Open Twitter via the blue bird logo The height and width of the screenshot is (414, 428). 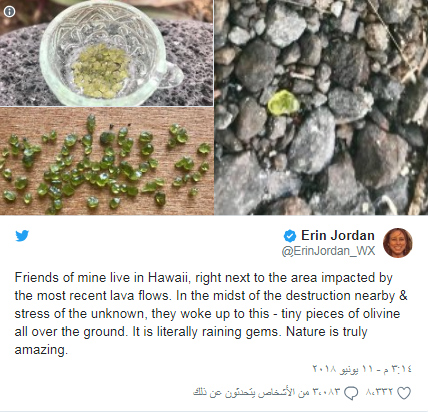[x=22, y=236]
